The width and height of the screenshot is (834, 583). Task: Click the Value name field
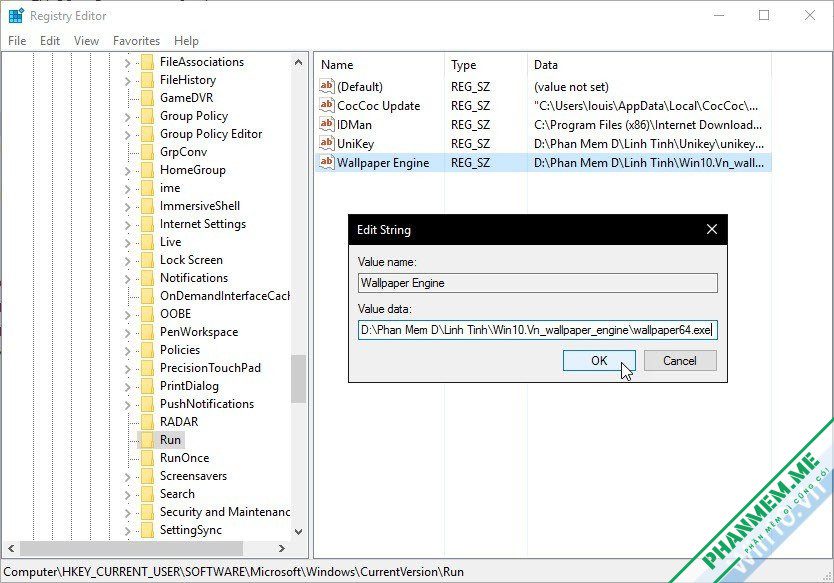[x=538, y=283]
